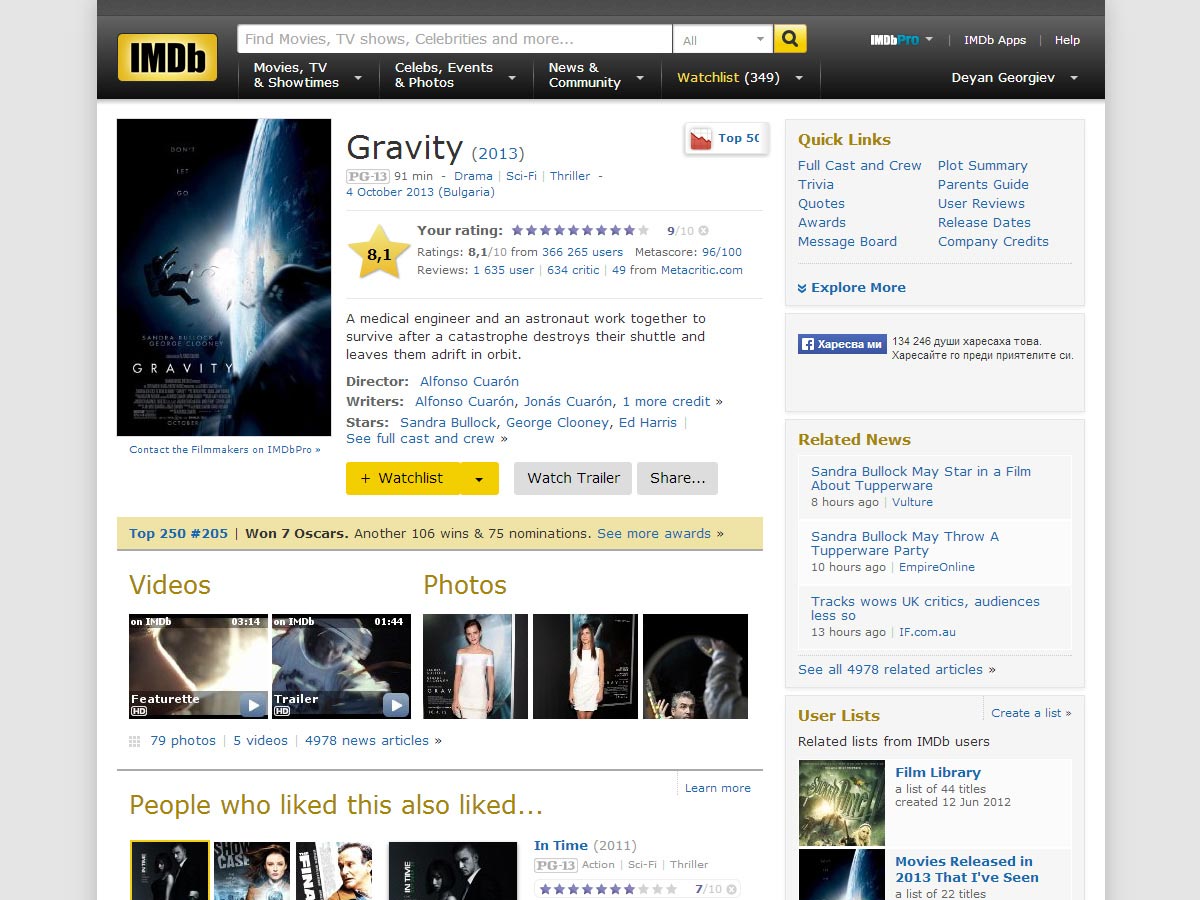Open the search category All dropdown
1200x900 pixels.
723,39
